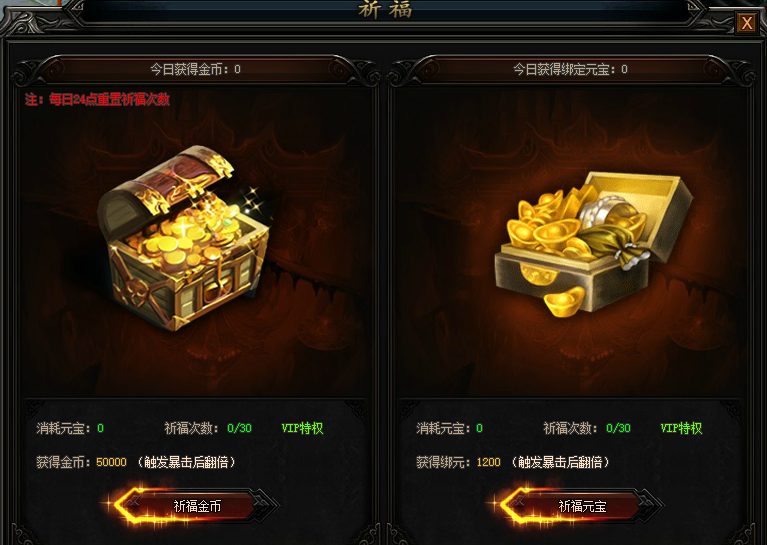This screenshot has width=767, height=545.
Task: Click the 祈福 window title
Action: tap(385, 9)
